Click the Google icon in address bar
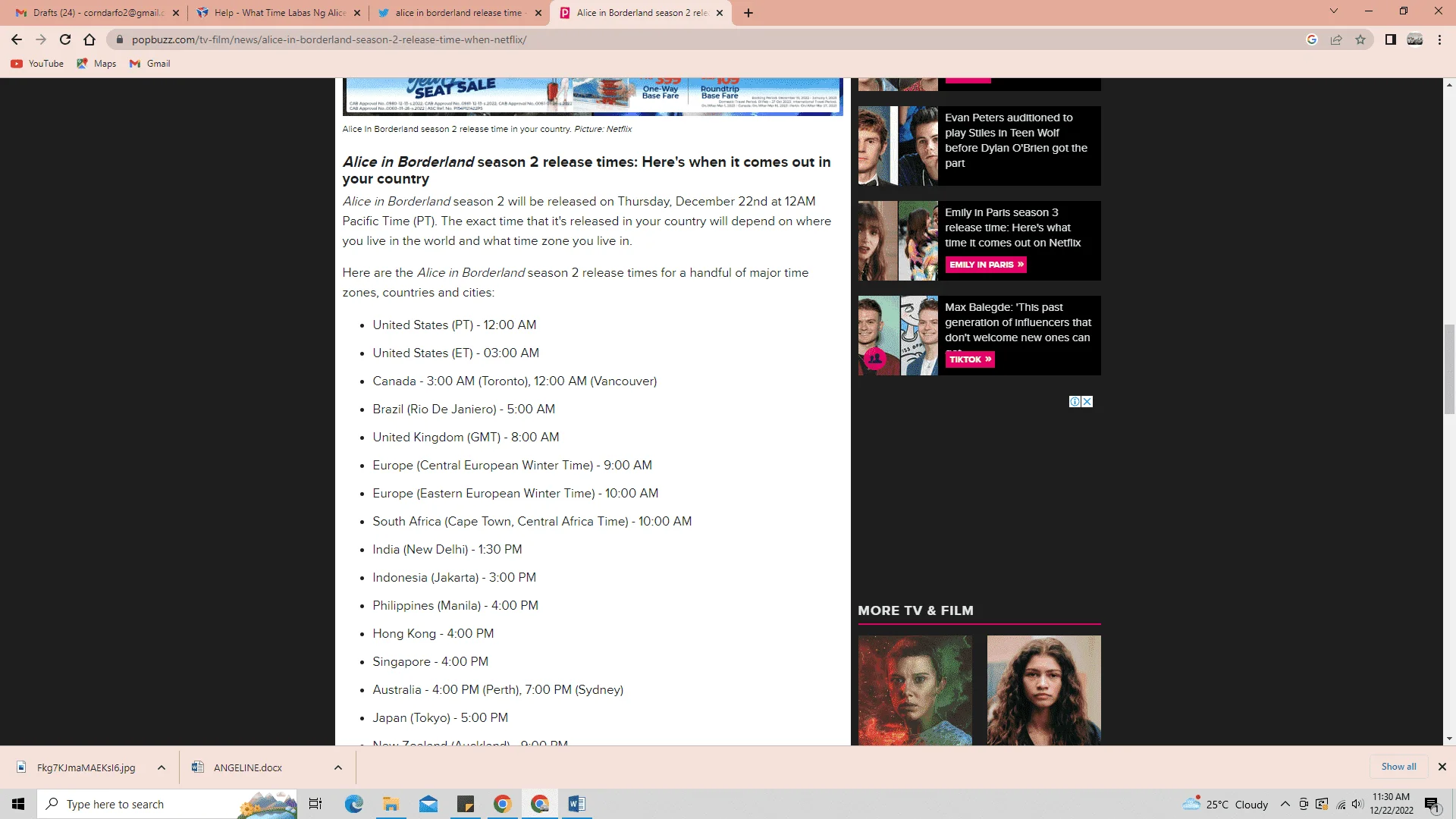The height and width of the screenshot is (819, 1456). [1312, 39]
